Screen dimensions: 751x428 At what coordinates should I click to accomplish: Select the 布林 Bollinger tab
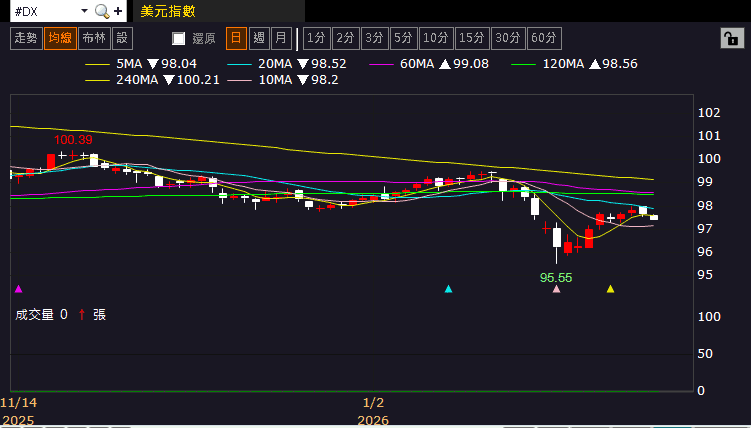tap(94, 38)
